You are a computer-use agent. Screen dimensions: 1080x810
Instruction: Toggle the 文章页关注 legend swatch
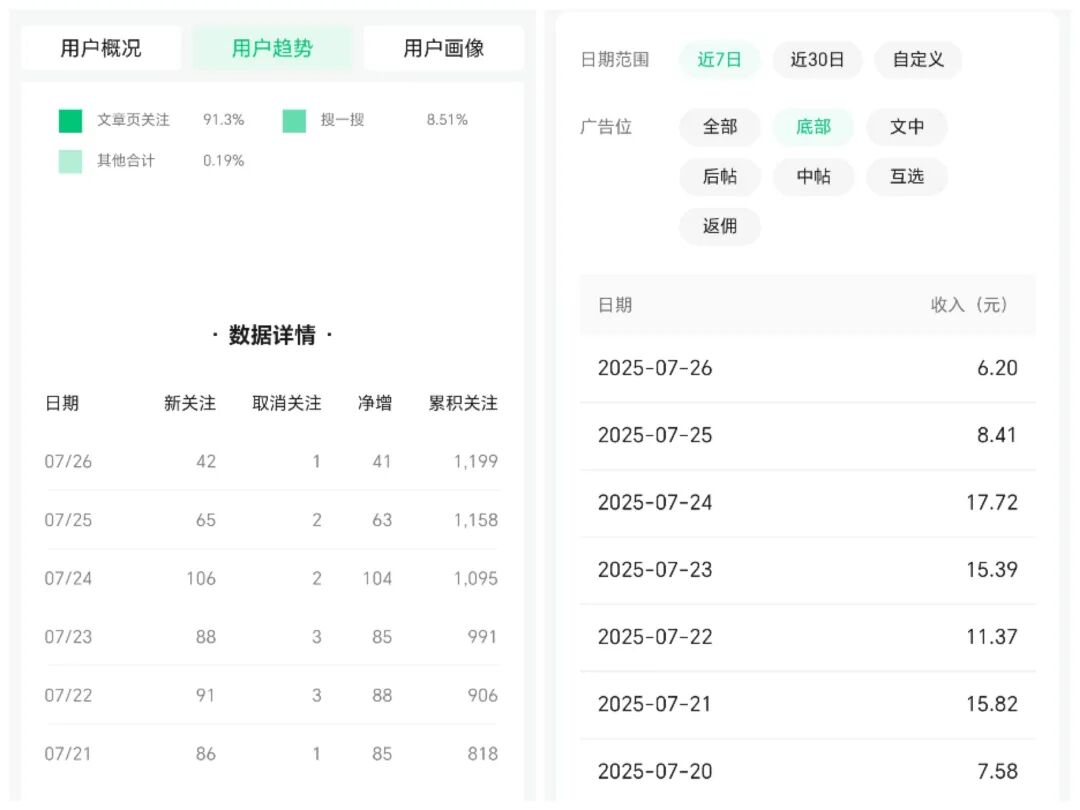(70, 119)
